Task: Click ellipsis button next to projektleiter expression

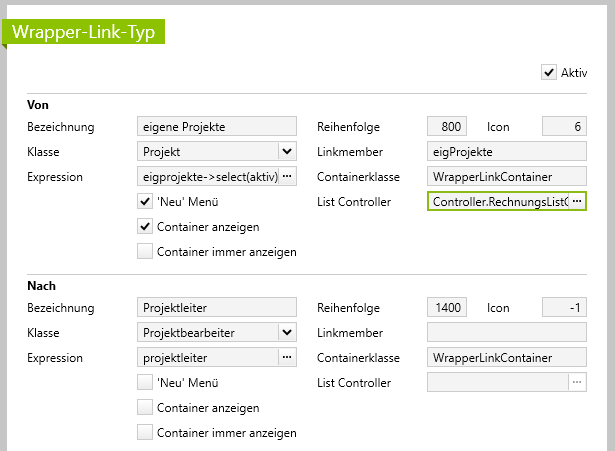Action: click(287, 357)
